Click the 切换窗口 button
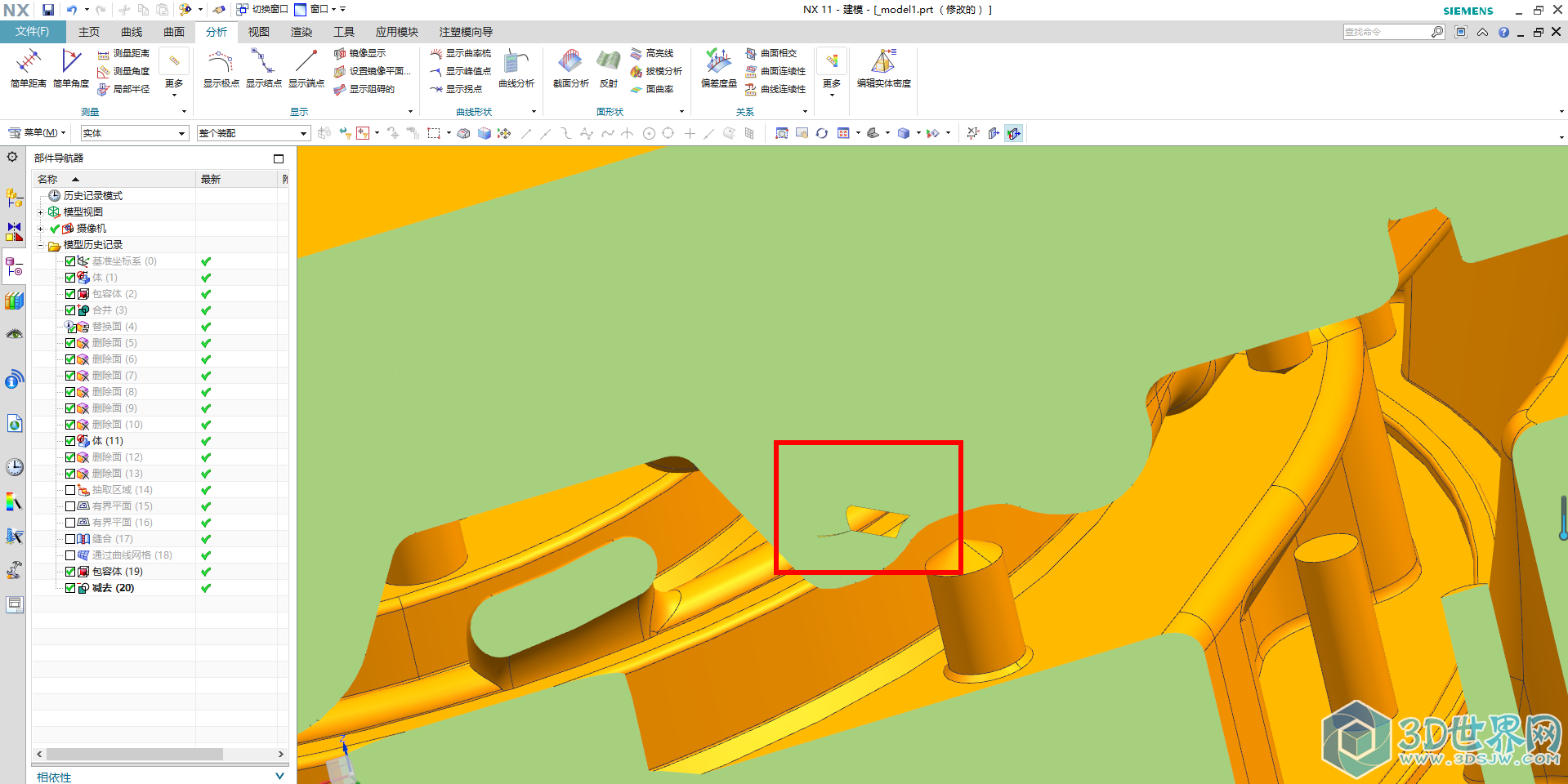 point(262,9)
